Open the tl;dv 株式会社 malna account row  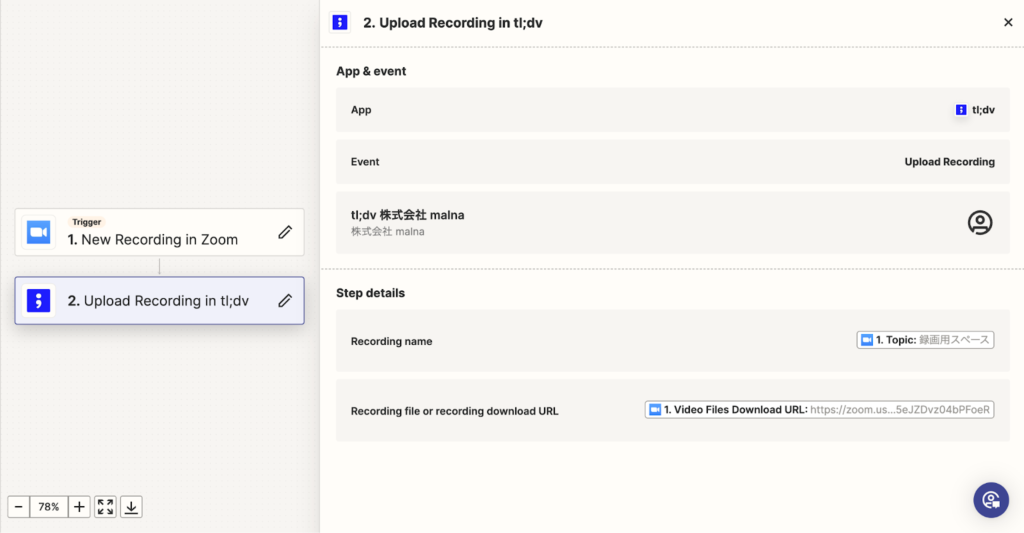(673, 223)
